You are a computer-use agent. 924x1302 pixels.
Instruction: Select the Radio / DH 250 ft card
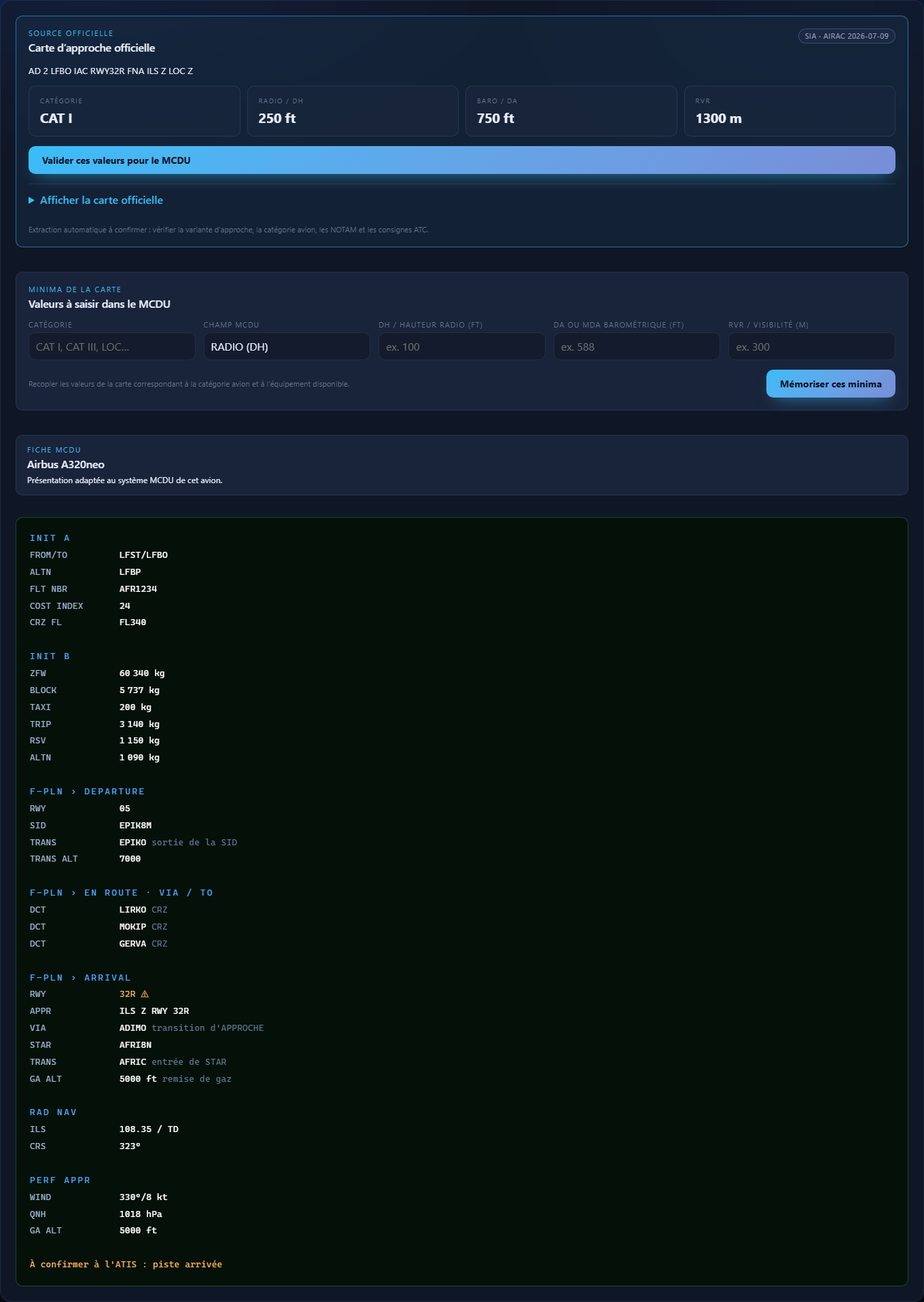(353, 111)
